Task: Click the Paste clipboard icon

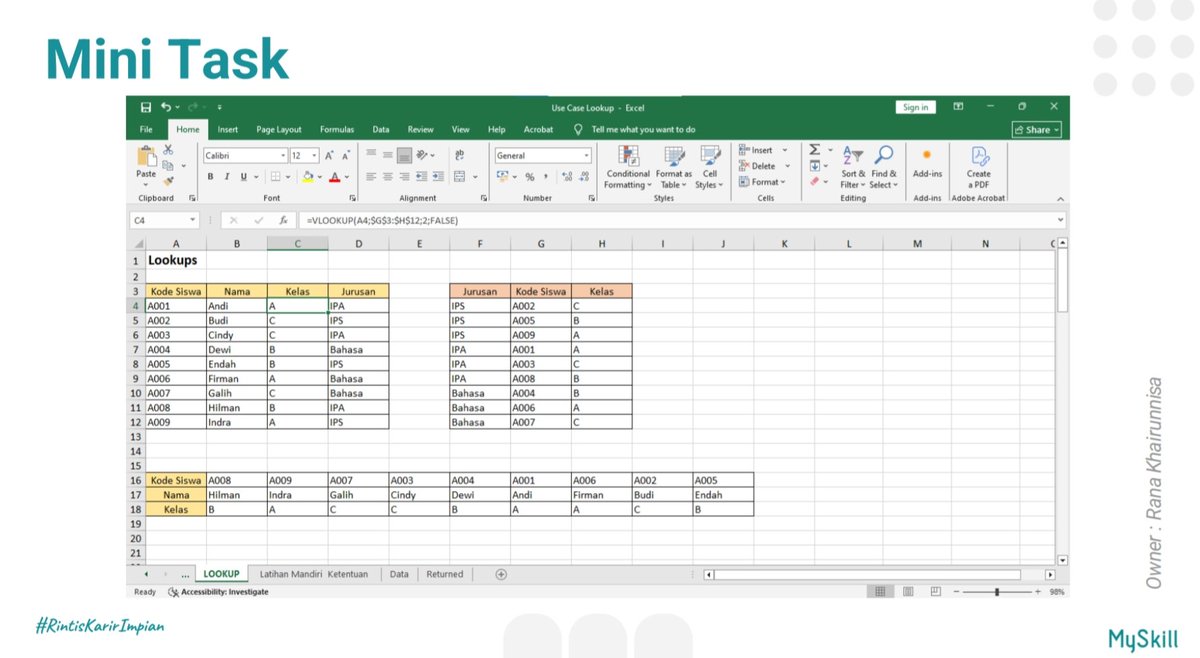Action: point(146,157)
